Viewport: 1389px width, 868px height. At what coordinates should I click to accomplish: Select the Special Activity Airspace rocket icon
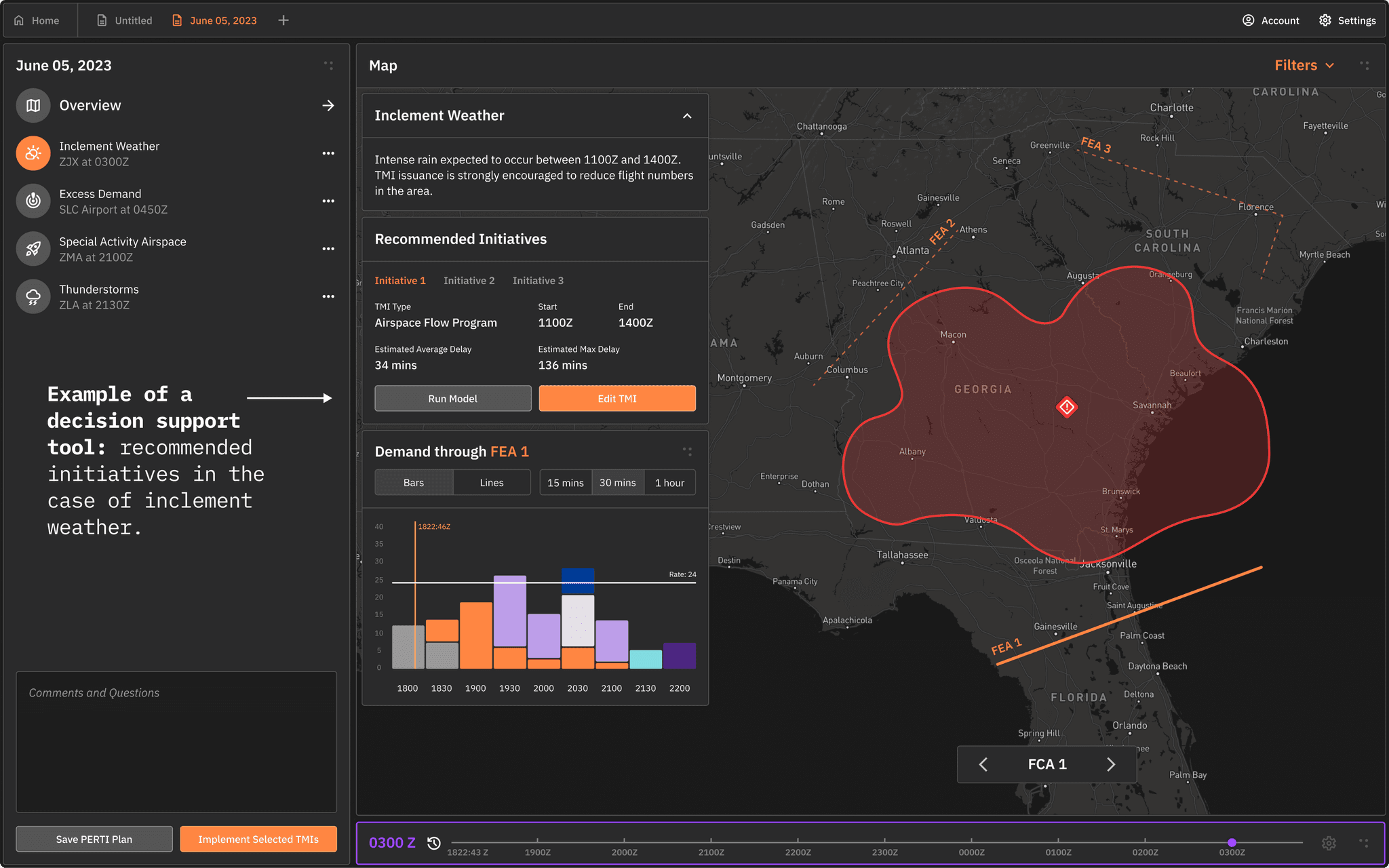click(x=33, y=249)
